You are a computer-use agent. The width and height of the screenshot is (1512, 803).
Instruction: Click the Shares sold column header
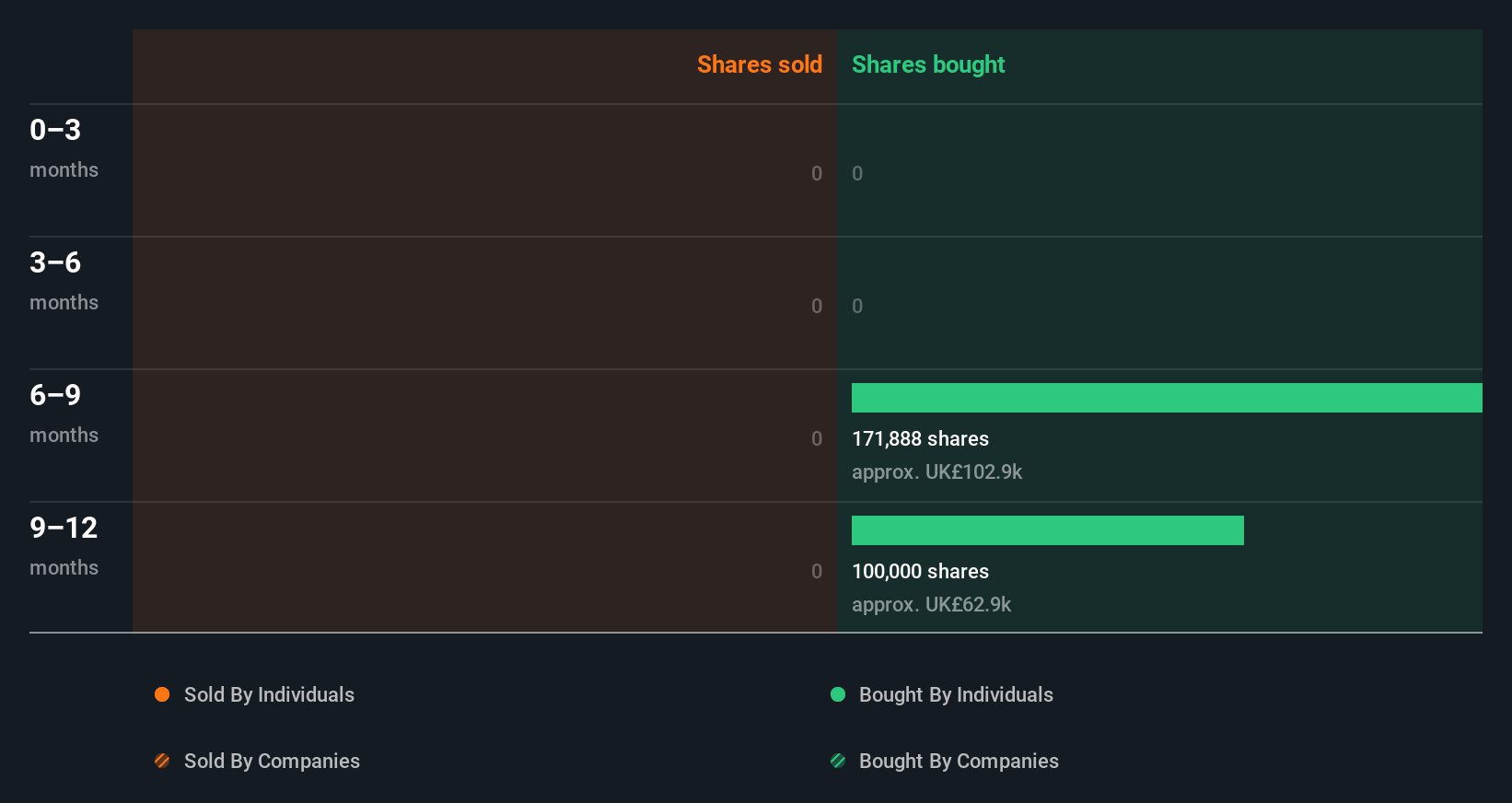coord(759,64)
